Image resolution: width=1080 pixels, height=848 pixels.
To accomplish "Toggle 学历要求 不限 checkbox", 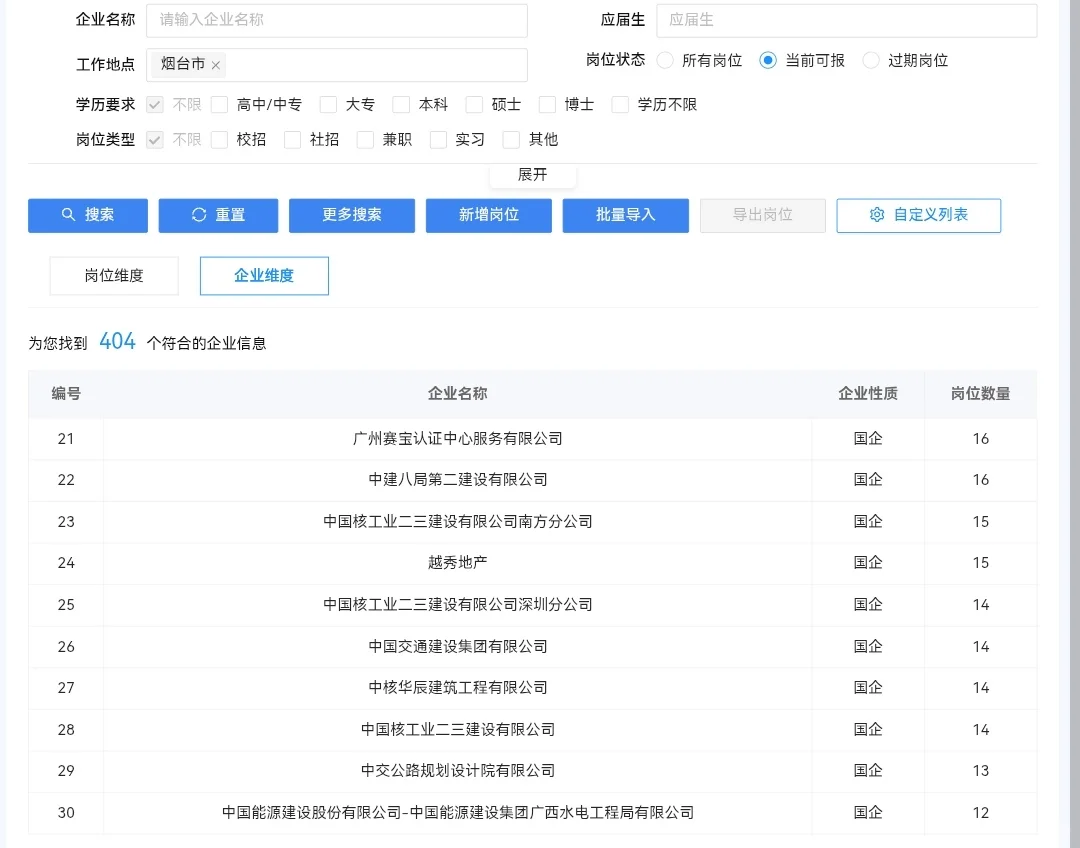I will point(155,105).
